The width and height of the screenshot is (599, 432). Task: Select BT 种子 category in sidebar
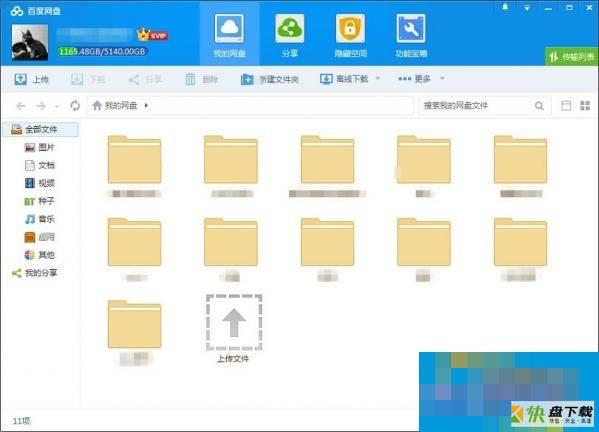(x=40, y=201)
